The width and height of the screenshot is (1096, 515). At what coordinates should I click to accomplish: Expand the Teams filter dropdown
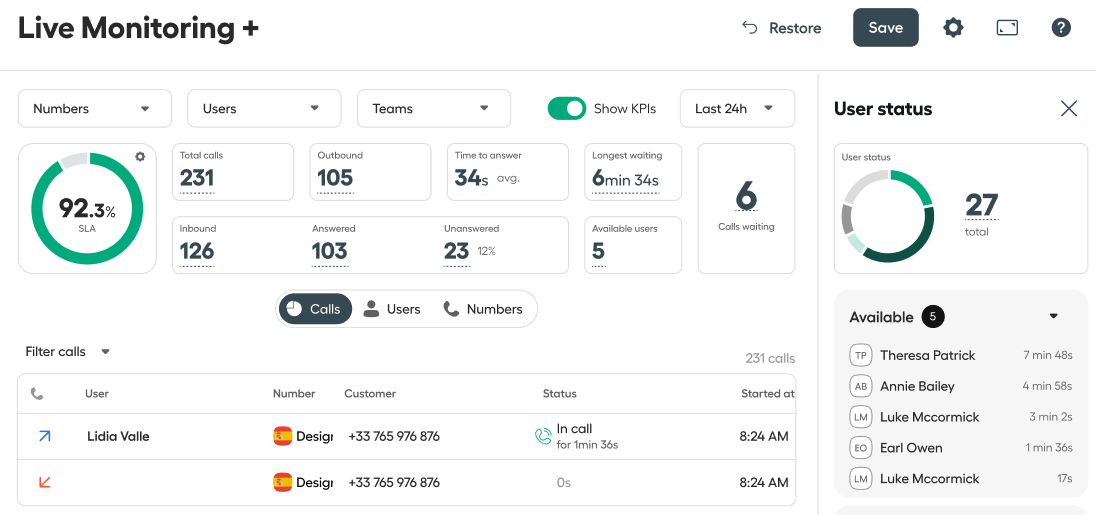tap(434, 108)
